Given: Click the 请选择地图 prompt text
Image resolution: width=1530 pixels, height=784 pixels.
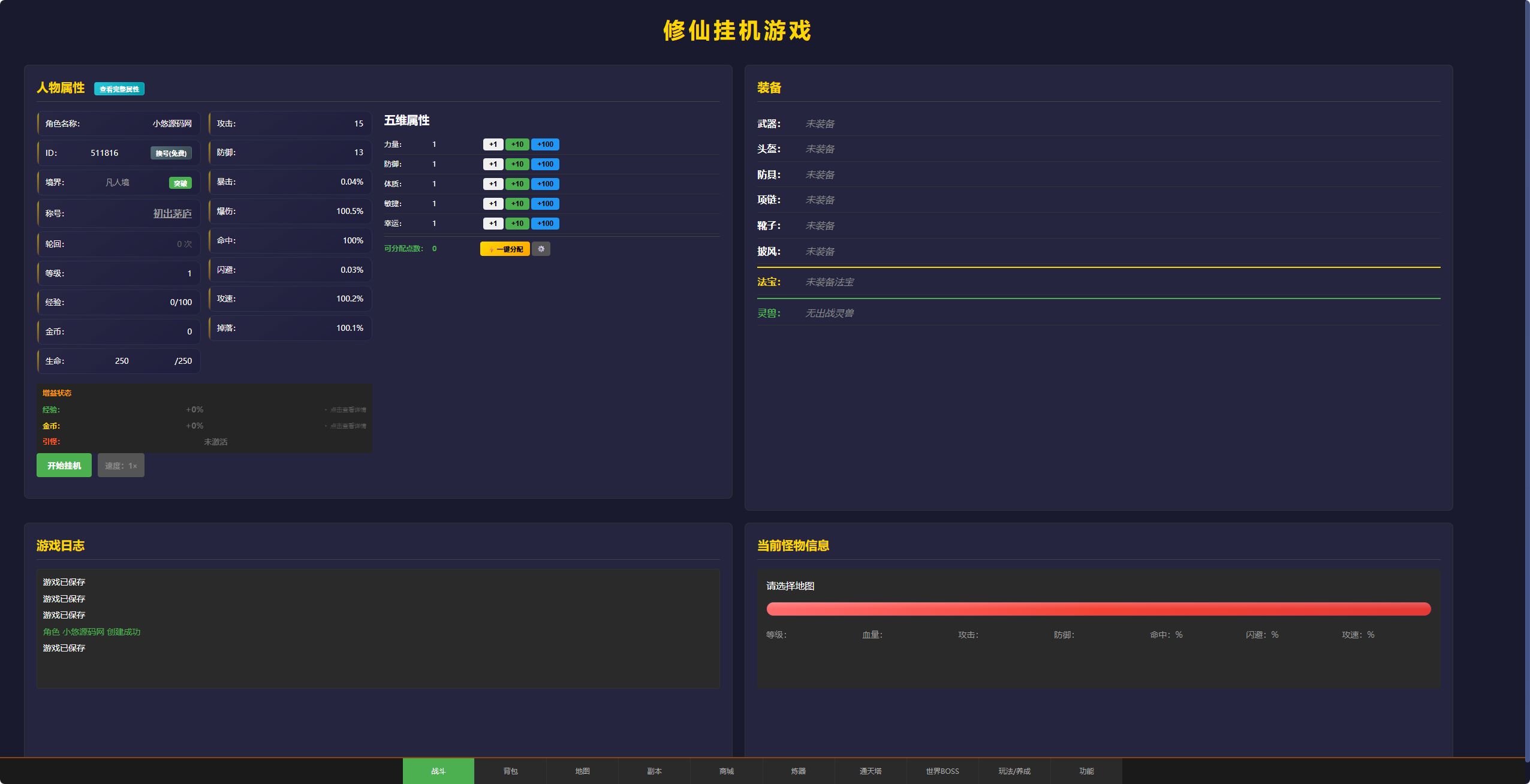Looking at the screenshot, I should [x=790, y=586].
